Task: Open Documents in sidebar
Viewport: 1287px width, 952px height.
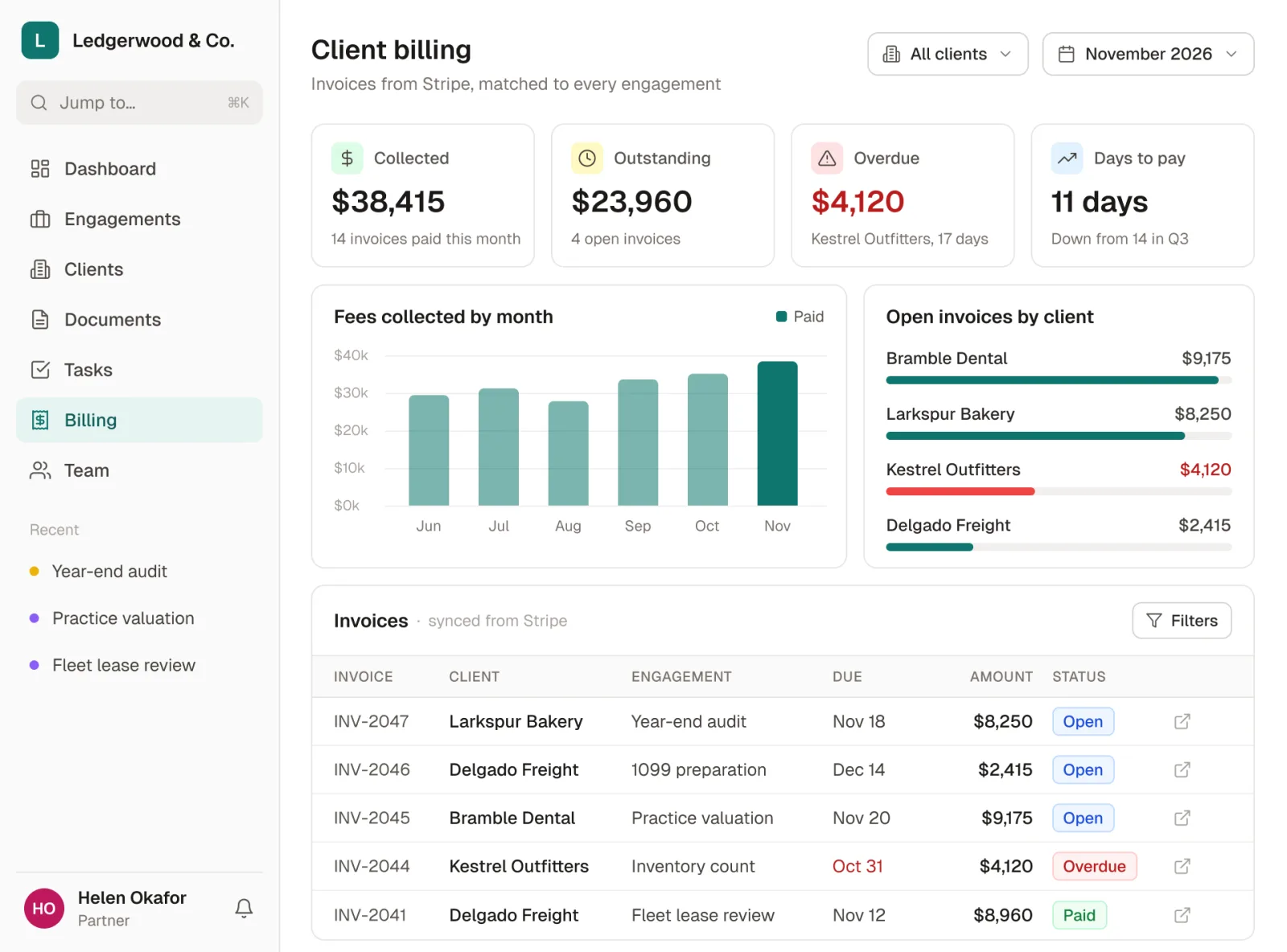Action: pos(139,319)
